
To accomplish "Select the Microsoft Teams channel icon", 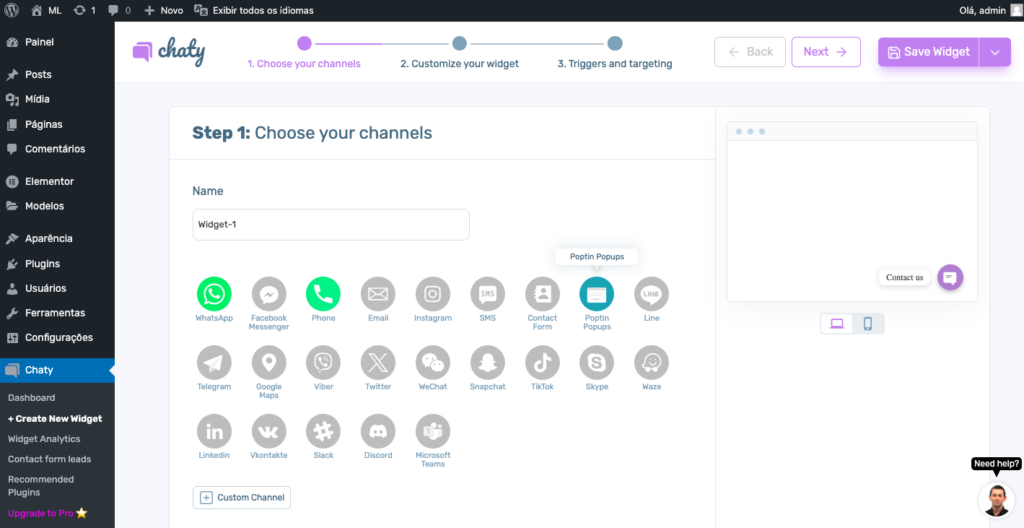I will click(x=433, y=431).
